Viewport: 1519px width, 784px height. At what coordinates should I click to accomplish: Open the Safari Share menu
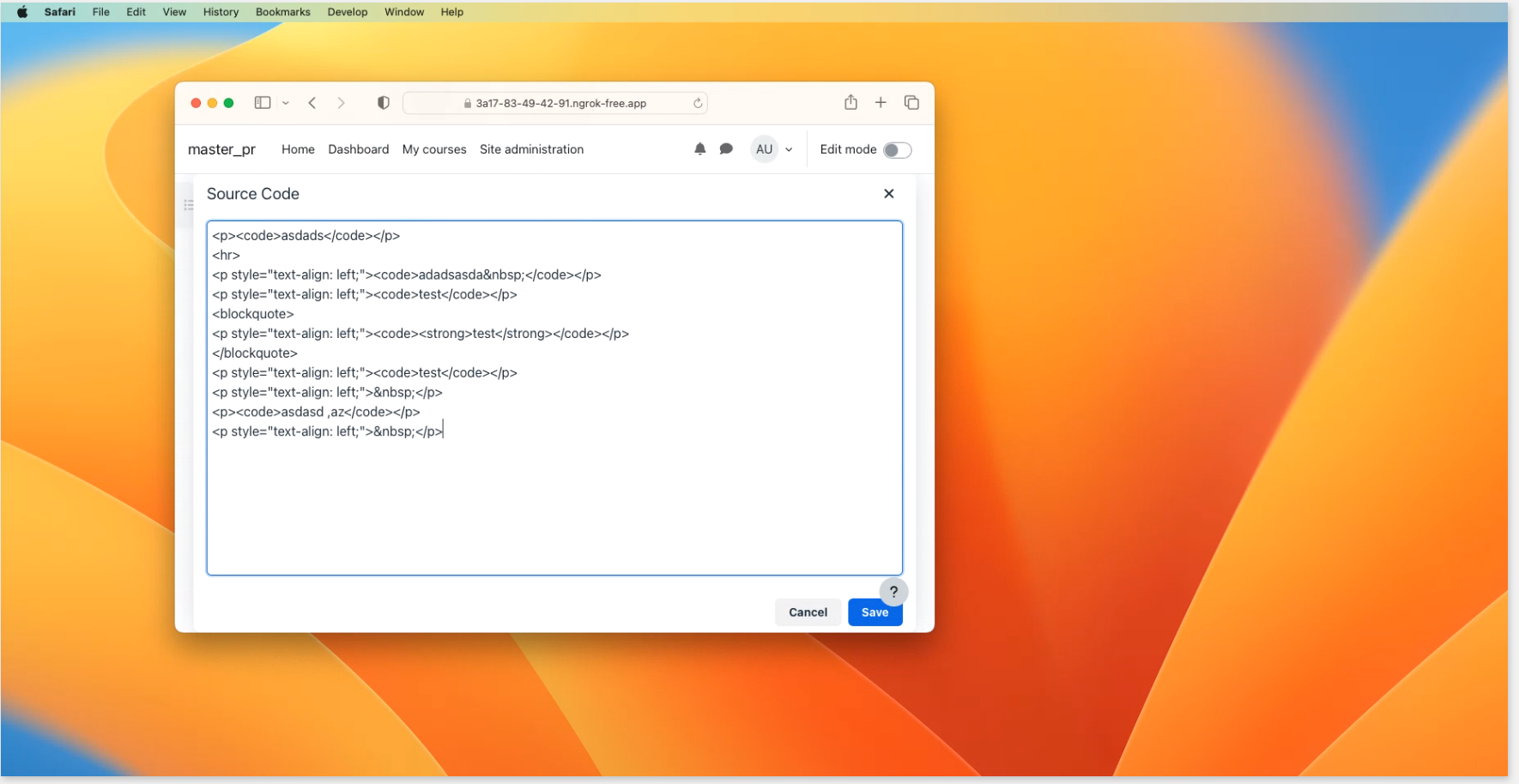point(850,102)
